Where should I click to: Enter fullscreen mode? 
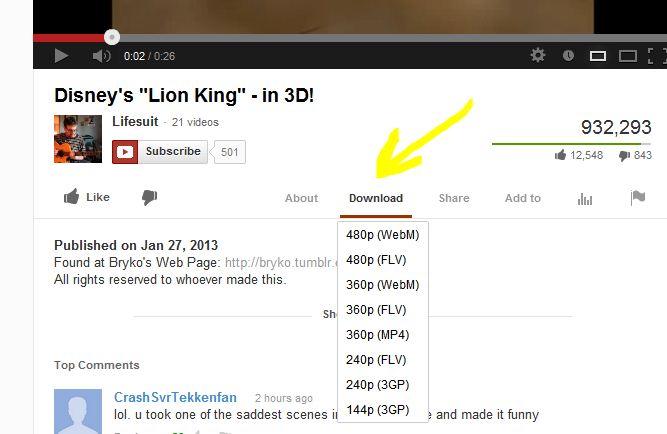click(656, 56)
